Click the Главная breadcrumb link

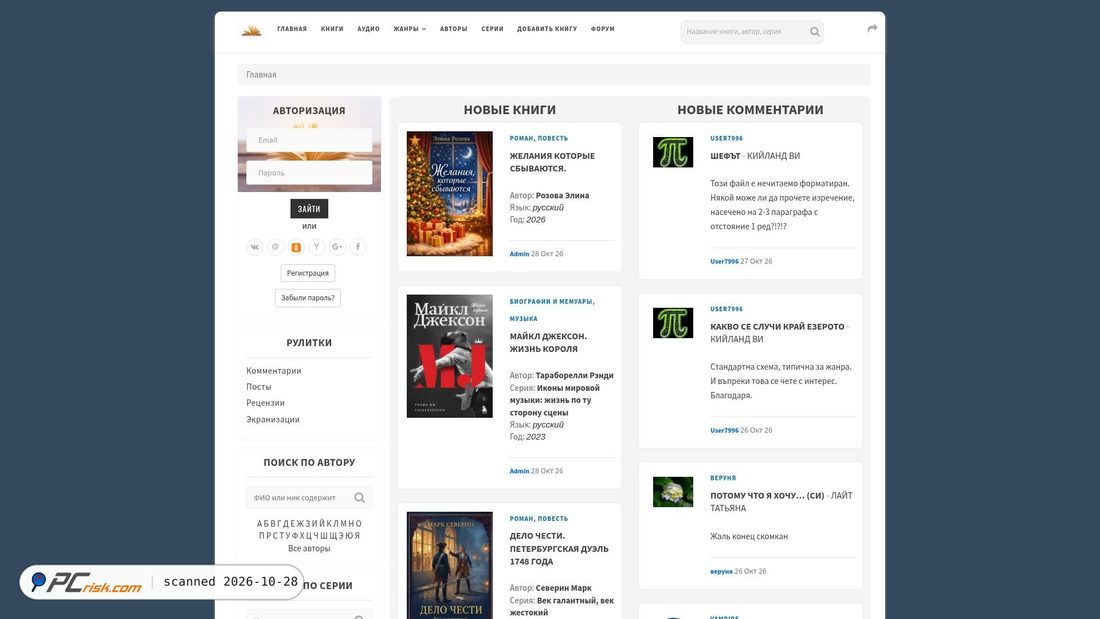coord(261,74)
